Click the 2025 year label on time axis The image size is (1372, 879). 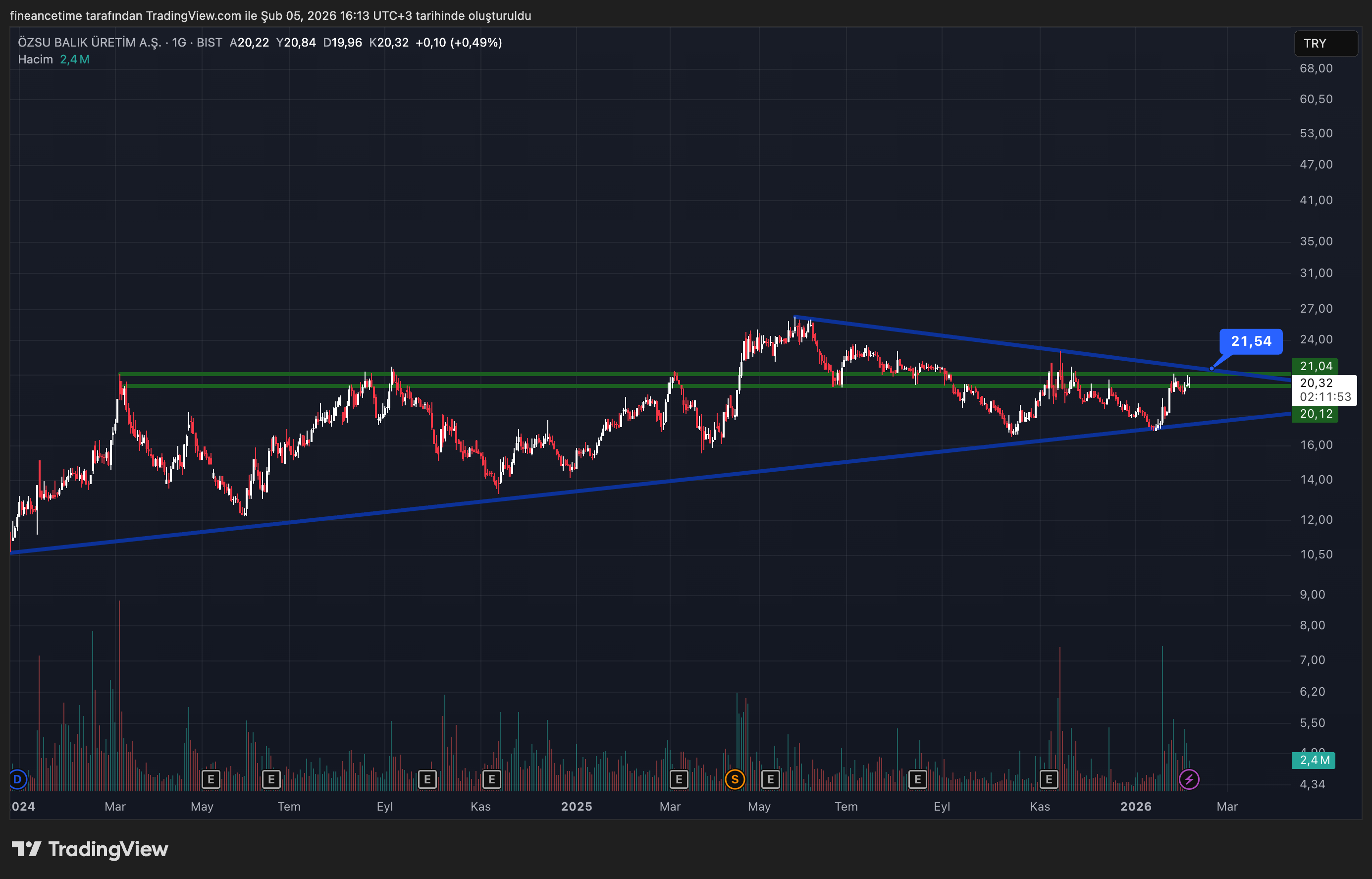click(576, 807)
